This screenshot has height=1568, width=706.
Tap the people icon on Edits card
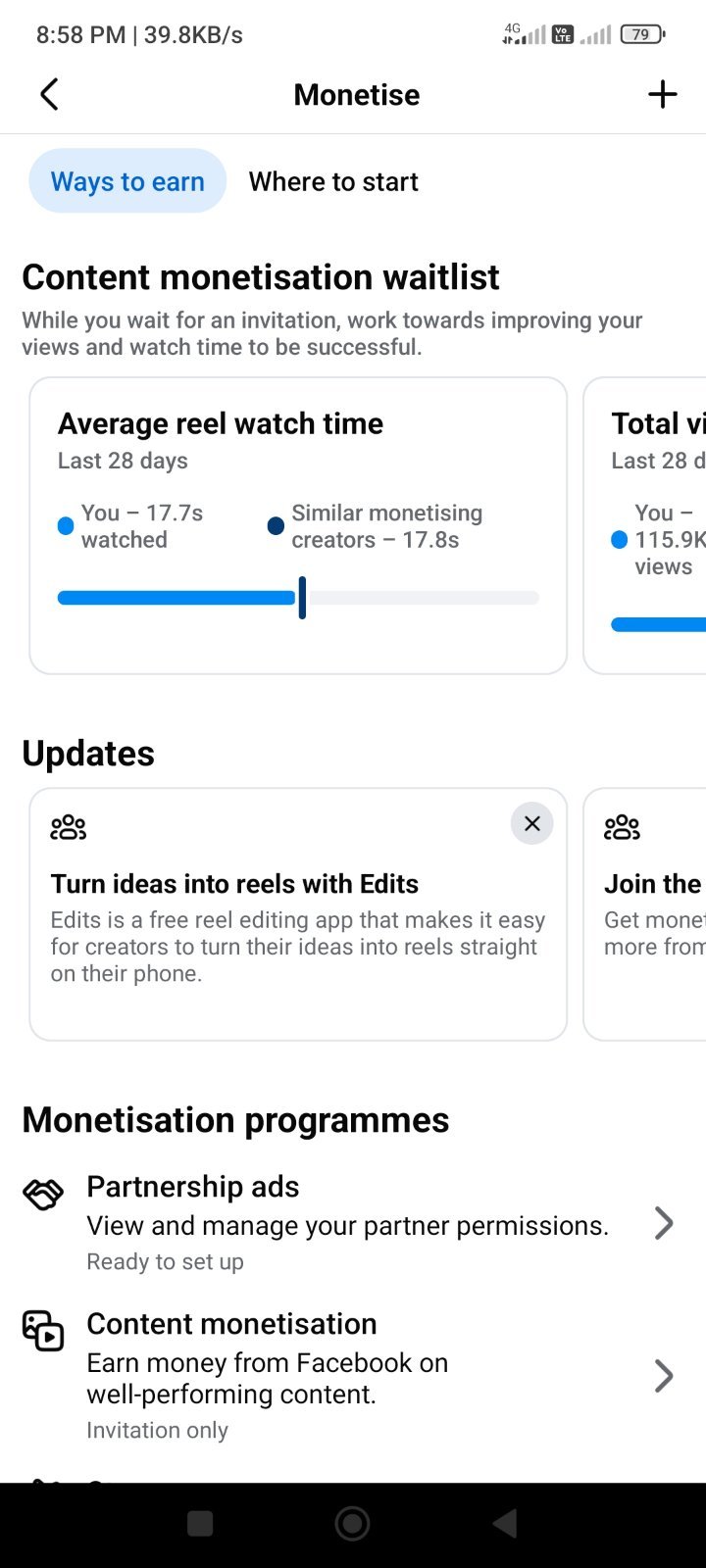click(x=69, y=827)
